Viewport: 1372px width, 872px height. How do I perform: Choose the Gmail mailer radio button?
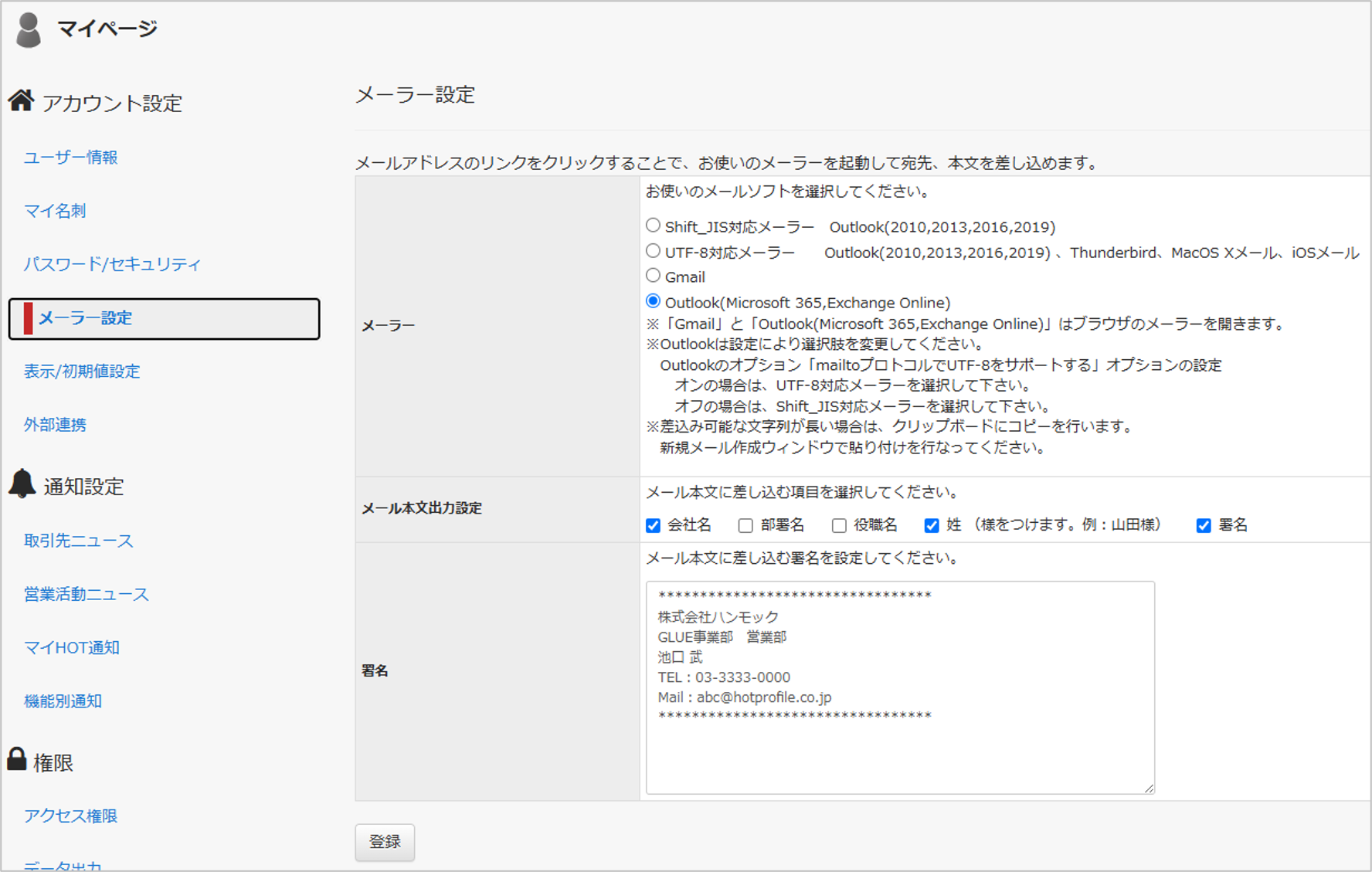click(654, 276)
